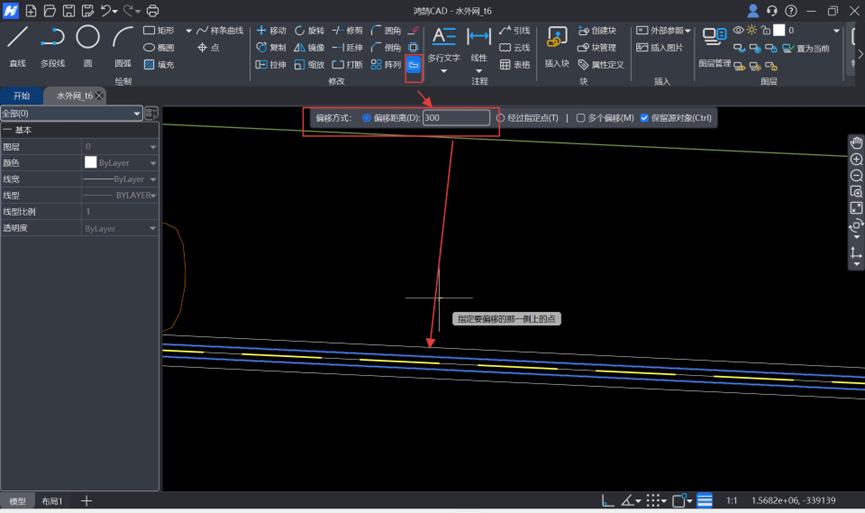The width and height of the screenshot is (865, 513).
Task: Select the Line (直线) drawing tool
Action: coord(18,44)
